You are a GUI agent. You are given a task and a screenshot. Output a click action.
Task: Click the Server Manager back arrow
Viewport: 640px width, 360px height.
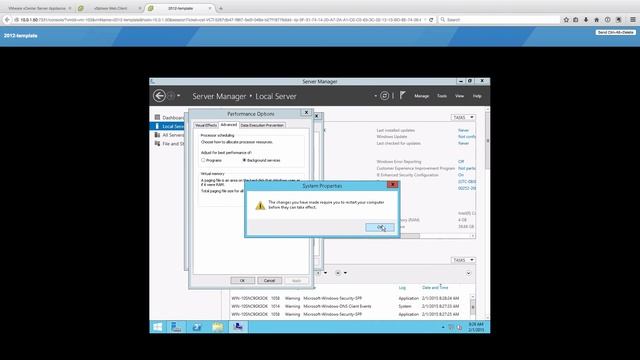[159, 96]
